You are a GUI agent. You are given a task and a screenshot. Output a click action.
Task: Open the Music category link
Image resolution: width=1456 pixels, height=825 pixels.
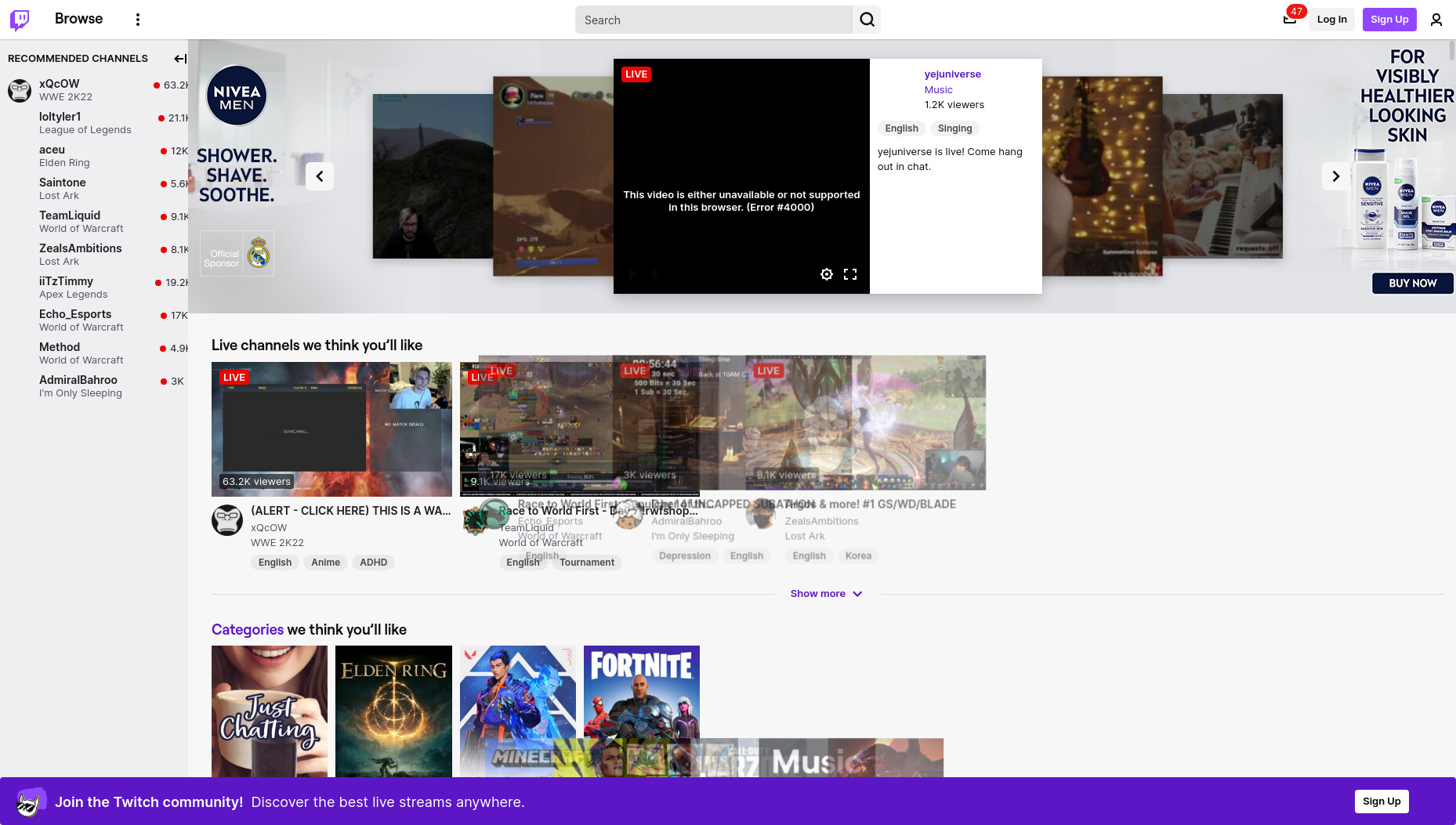coord(938,90)
